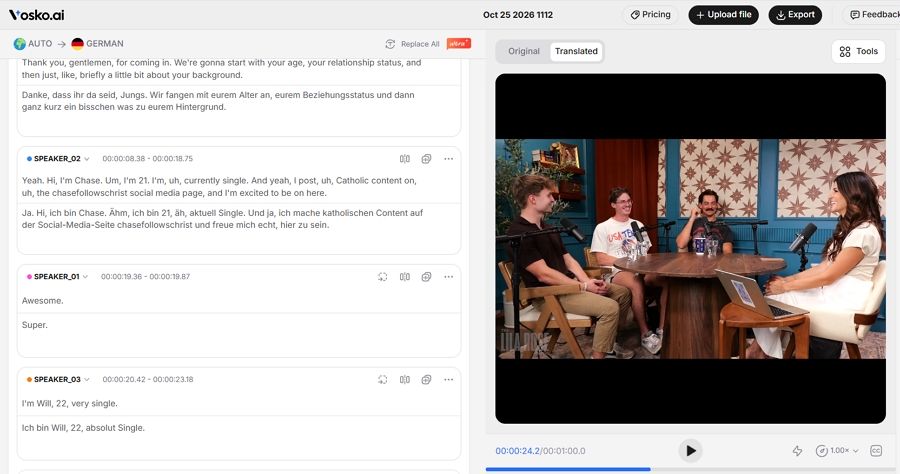Export the translated transcript
Viewport: 900px width, 474px height.
(795, 15)
